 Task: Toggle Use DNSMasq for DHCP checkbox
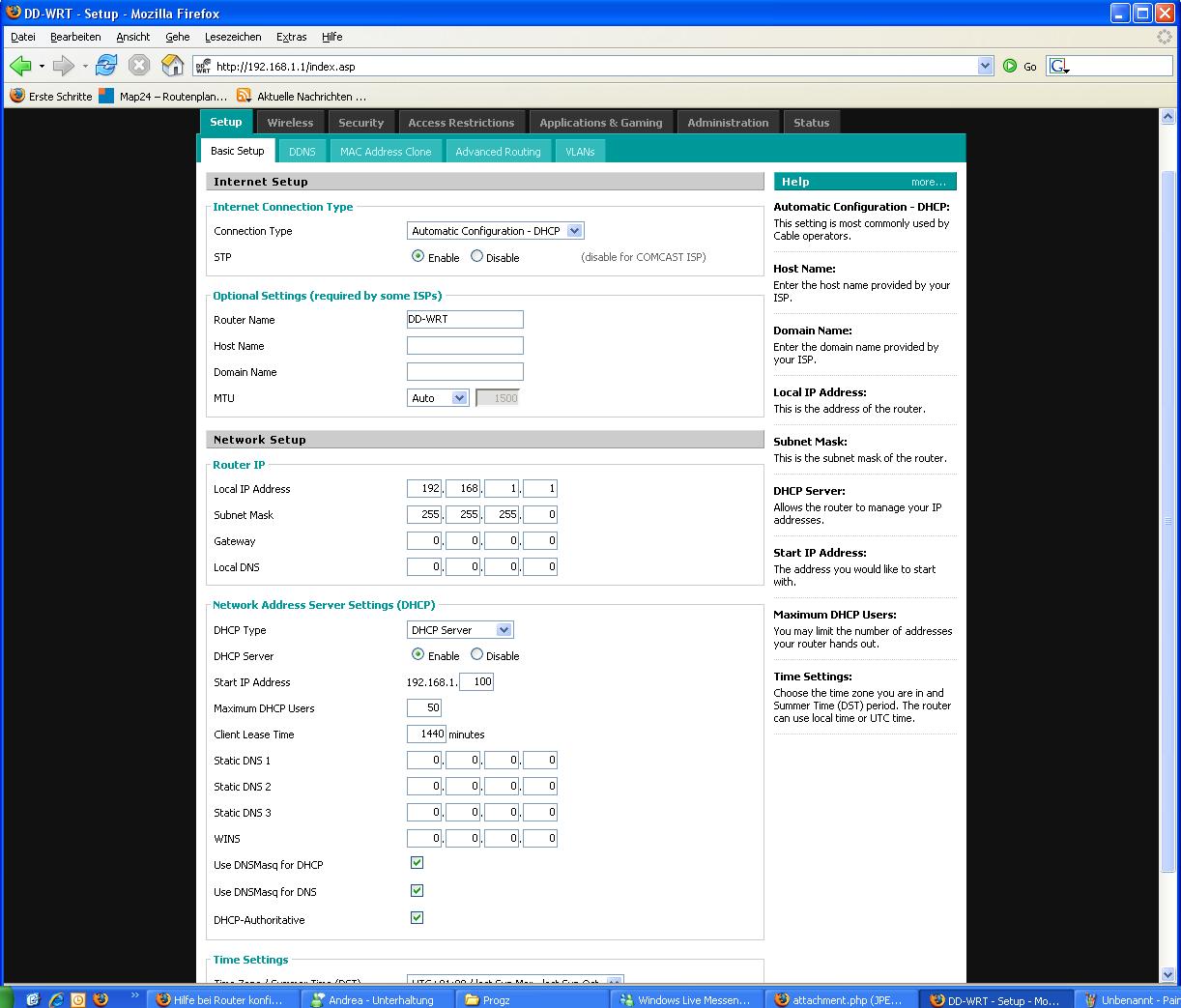pyautogui.click(x=417, y=863)
